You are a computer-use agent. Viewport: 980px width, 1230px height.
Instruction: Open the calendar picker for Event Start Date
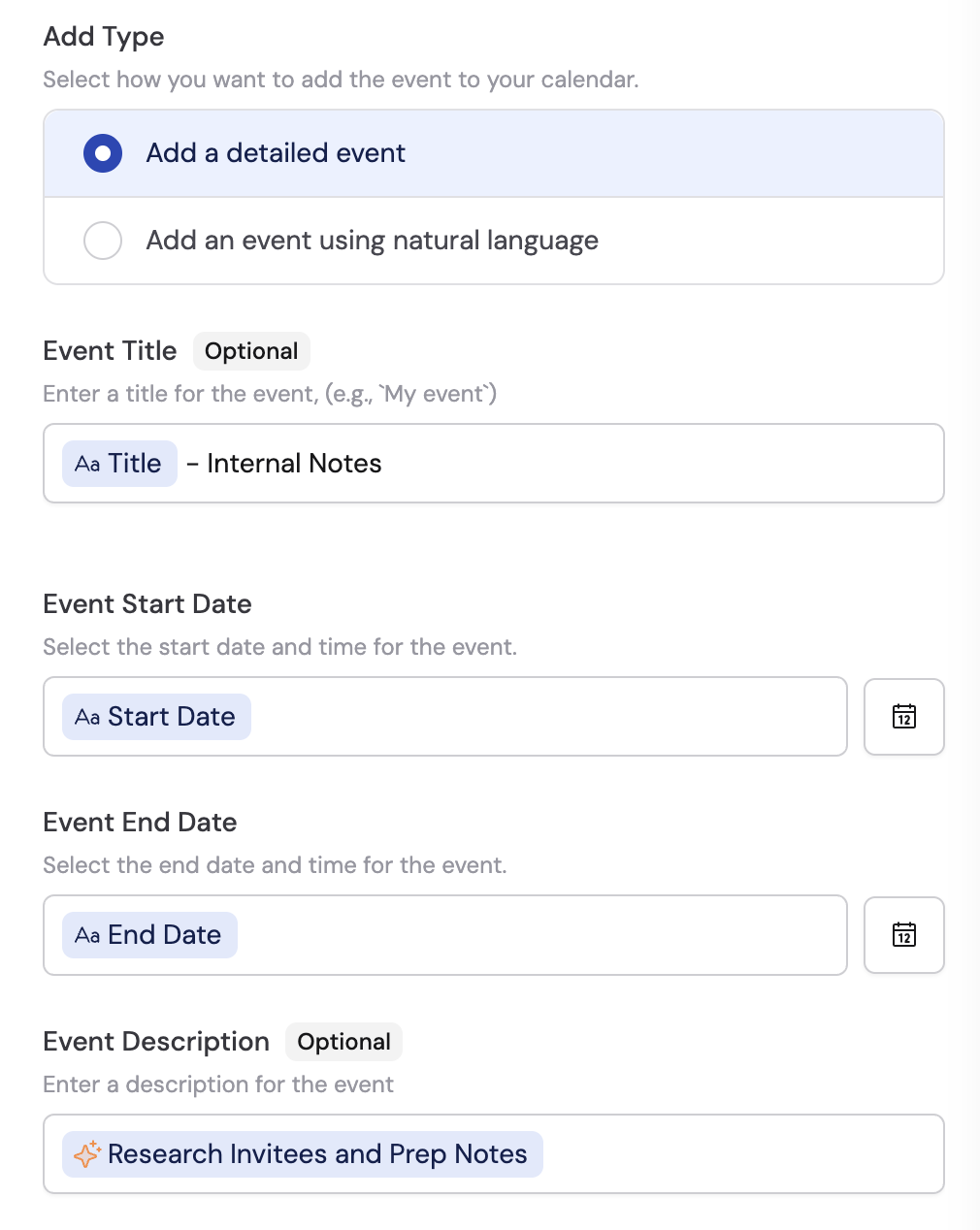click(x=903, y=716)
